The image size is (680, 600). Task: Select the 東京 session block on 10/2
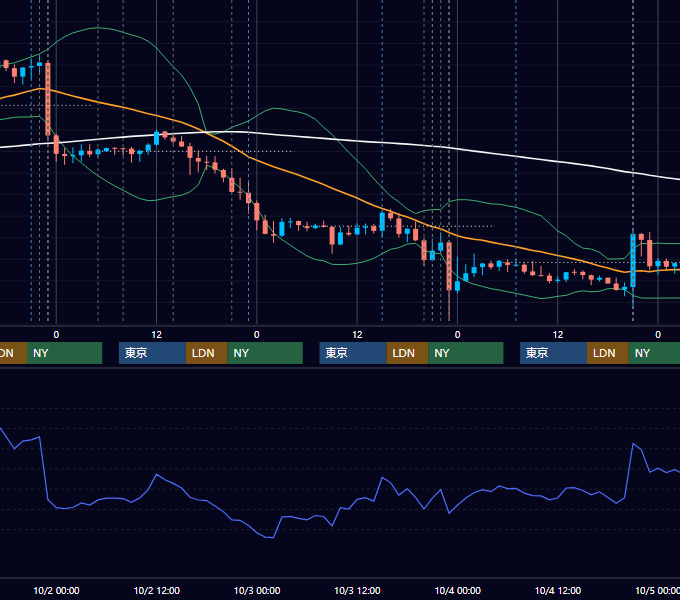tap(152, 353)
